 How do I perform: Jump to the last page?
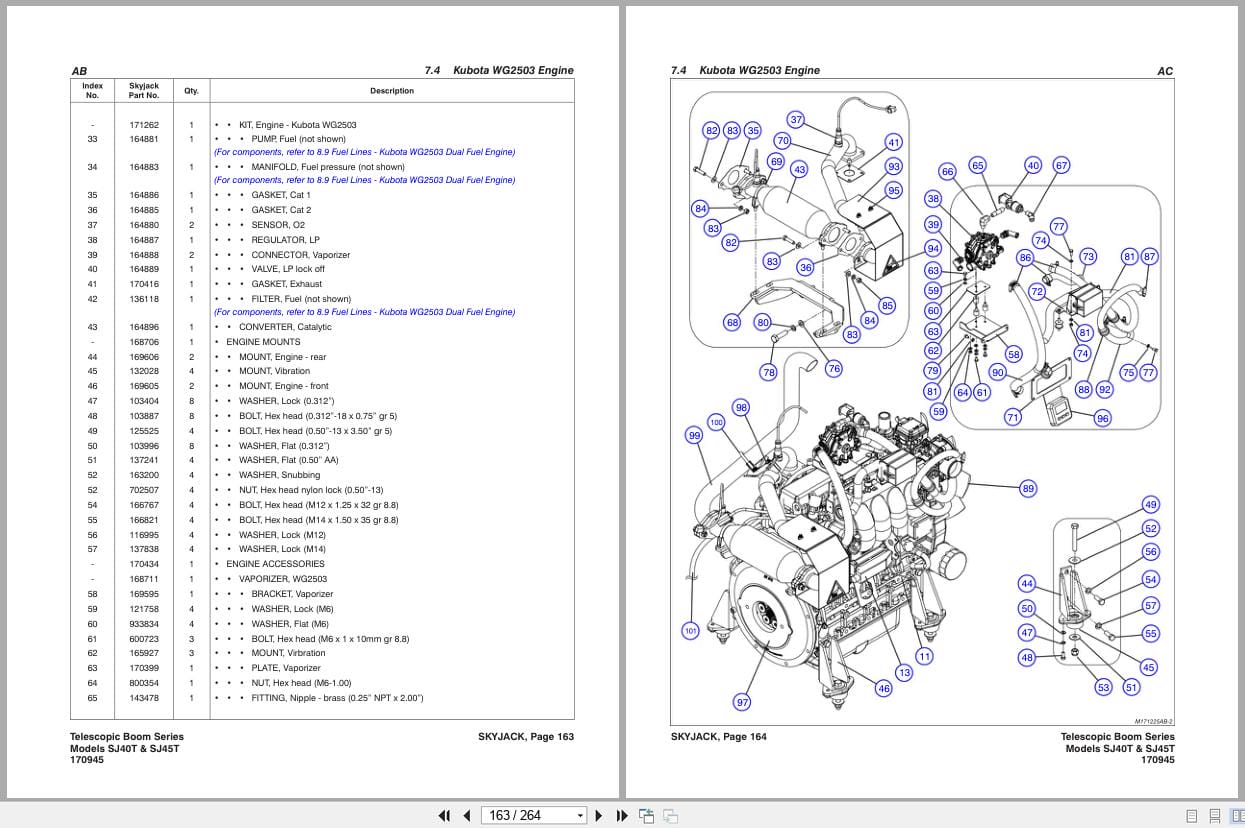tap(621, 815)
